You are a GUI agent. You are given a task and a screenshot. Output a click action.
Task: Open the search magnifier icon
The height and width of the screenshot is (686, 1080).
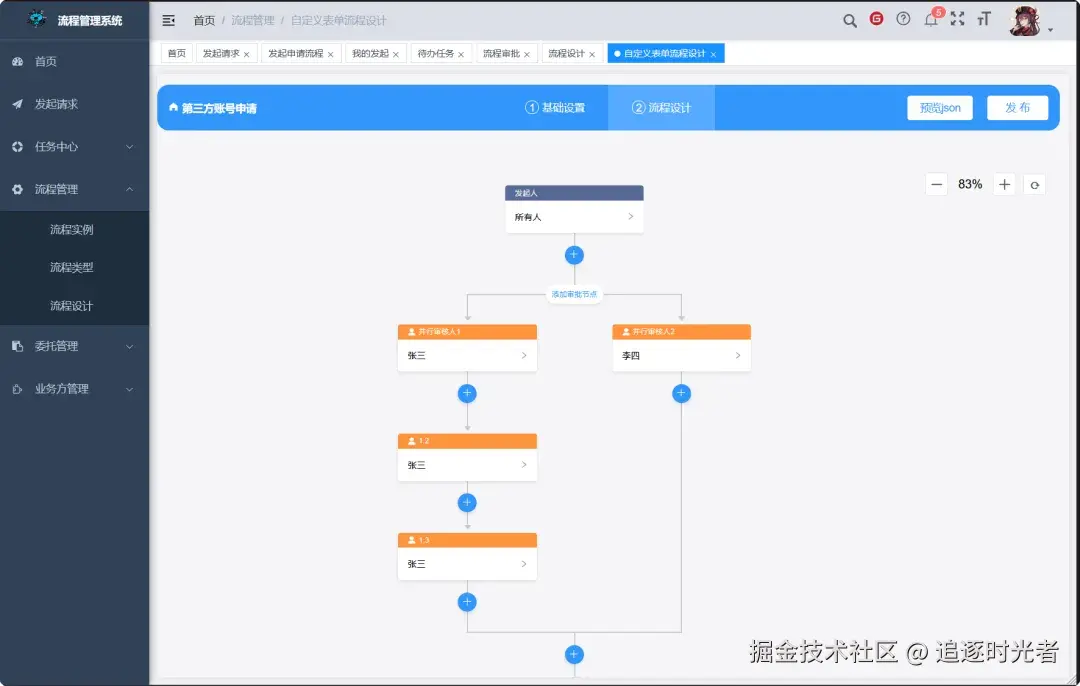click(x=850, y=21)
